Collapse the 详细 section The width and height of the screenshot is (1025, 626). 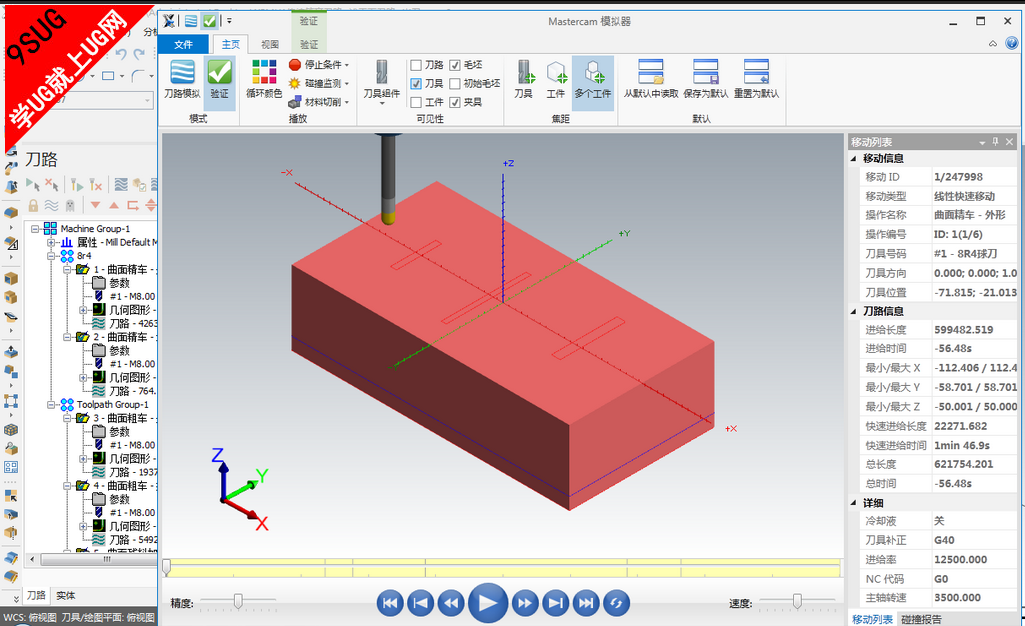click(x=854, y=502)
